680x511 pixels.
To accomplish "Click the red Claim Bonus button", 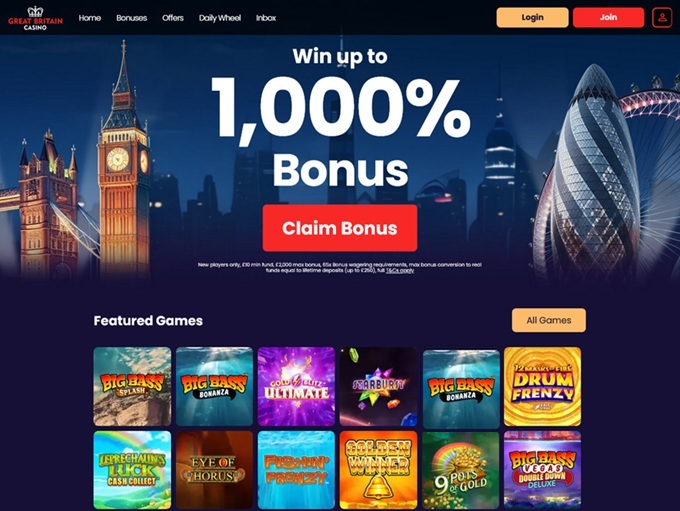I will (x=340, y=228).
